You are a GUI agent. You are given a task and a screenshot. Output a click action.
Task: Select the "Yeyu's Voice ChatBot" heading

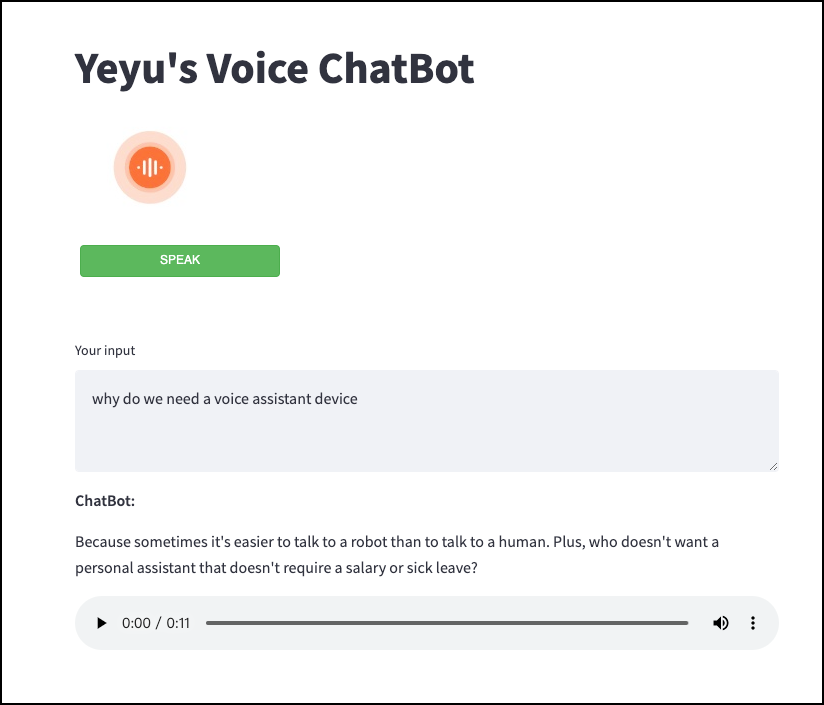coord(274,69)
